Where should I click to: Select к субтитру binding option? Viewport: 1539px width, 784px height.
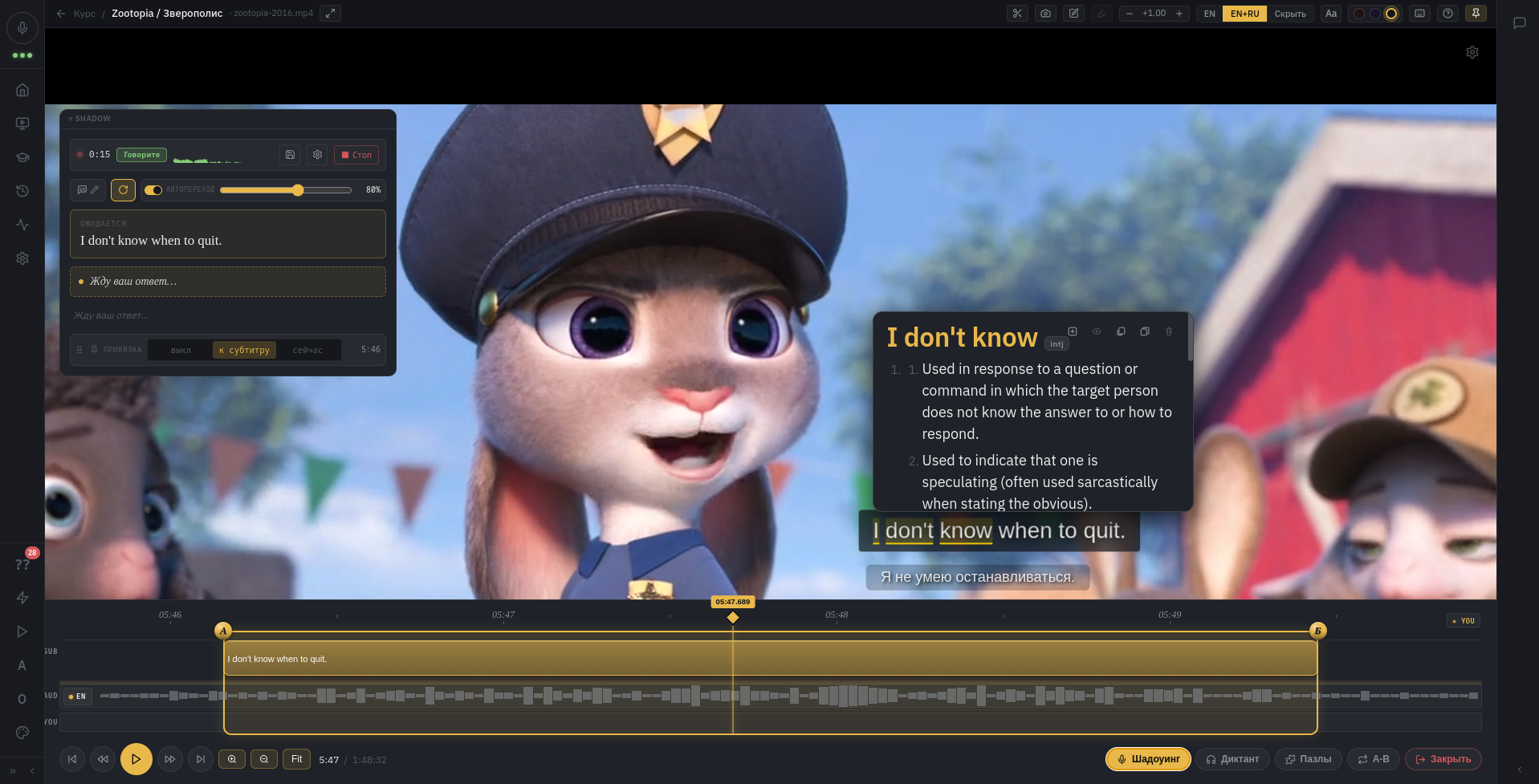[x=244, y=350]
